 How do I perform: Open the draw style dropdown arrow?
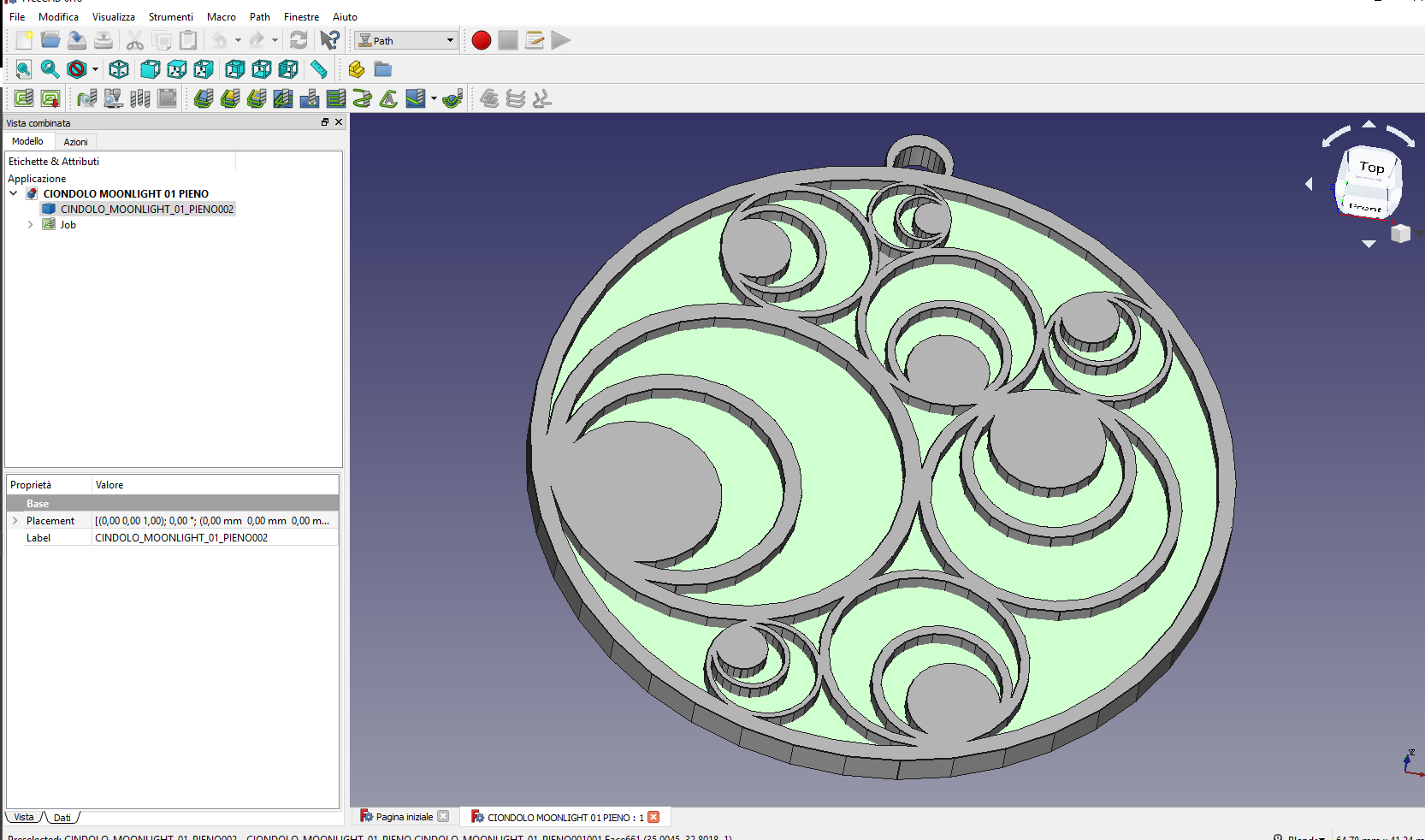pyautogui.click(x=95, y=69)
